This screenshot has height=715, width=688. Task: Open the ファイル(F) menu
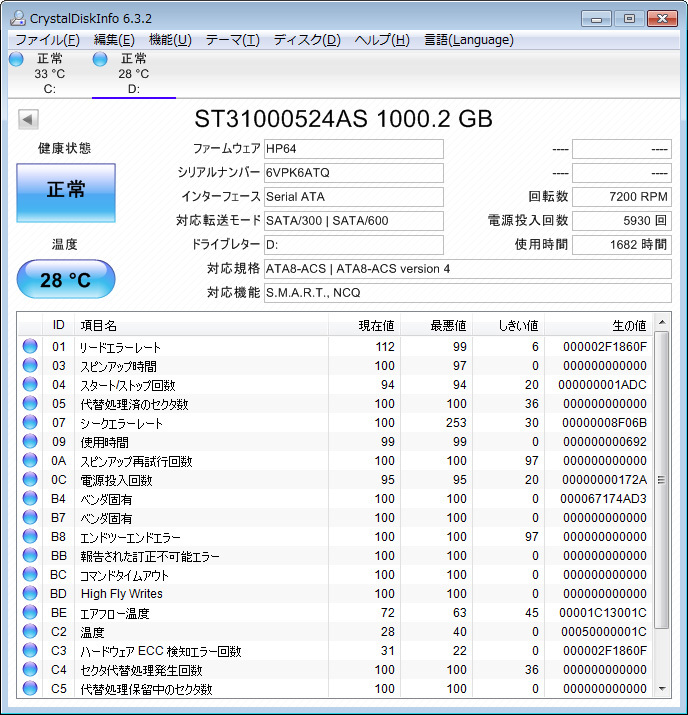pyautogui.click(x=47, y=40)
